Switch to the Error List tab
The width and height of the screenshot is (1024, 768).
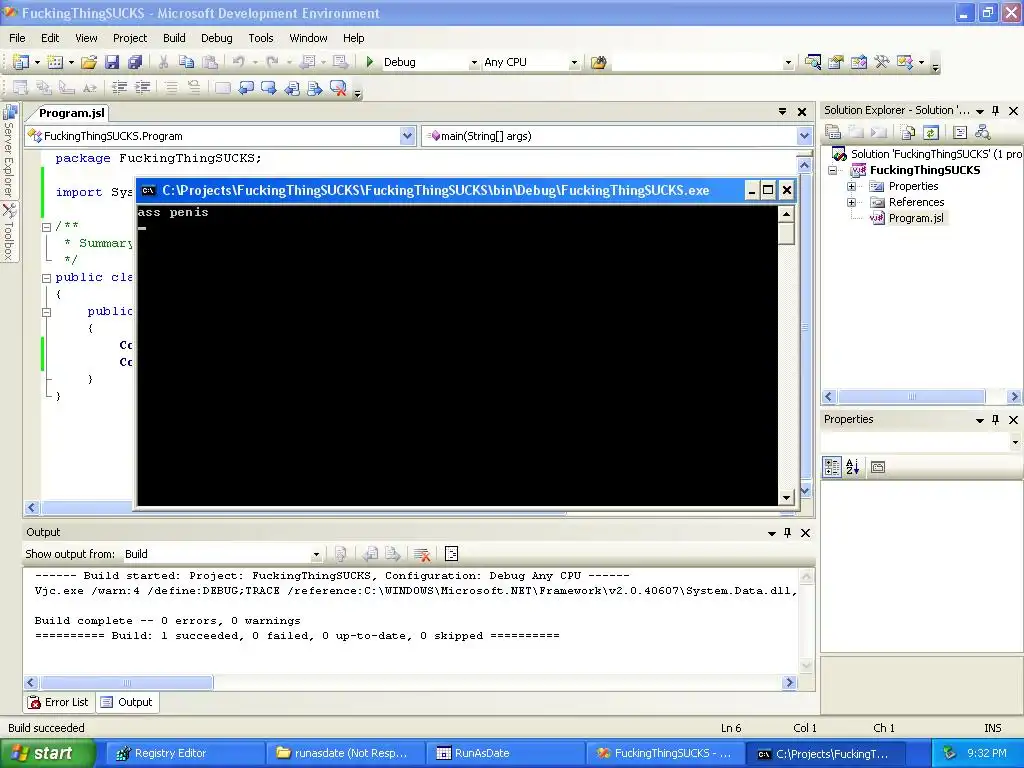click(59, 703)
